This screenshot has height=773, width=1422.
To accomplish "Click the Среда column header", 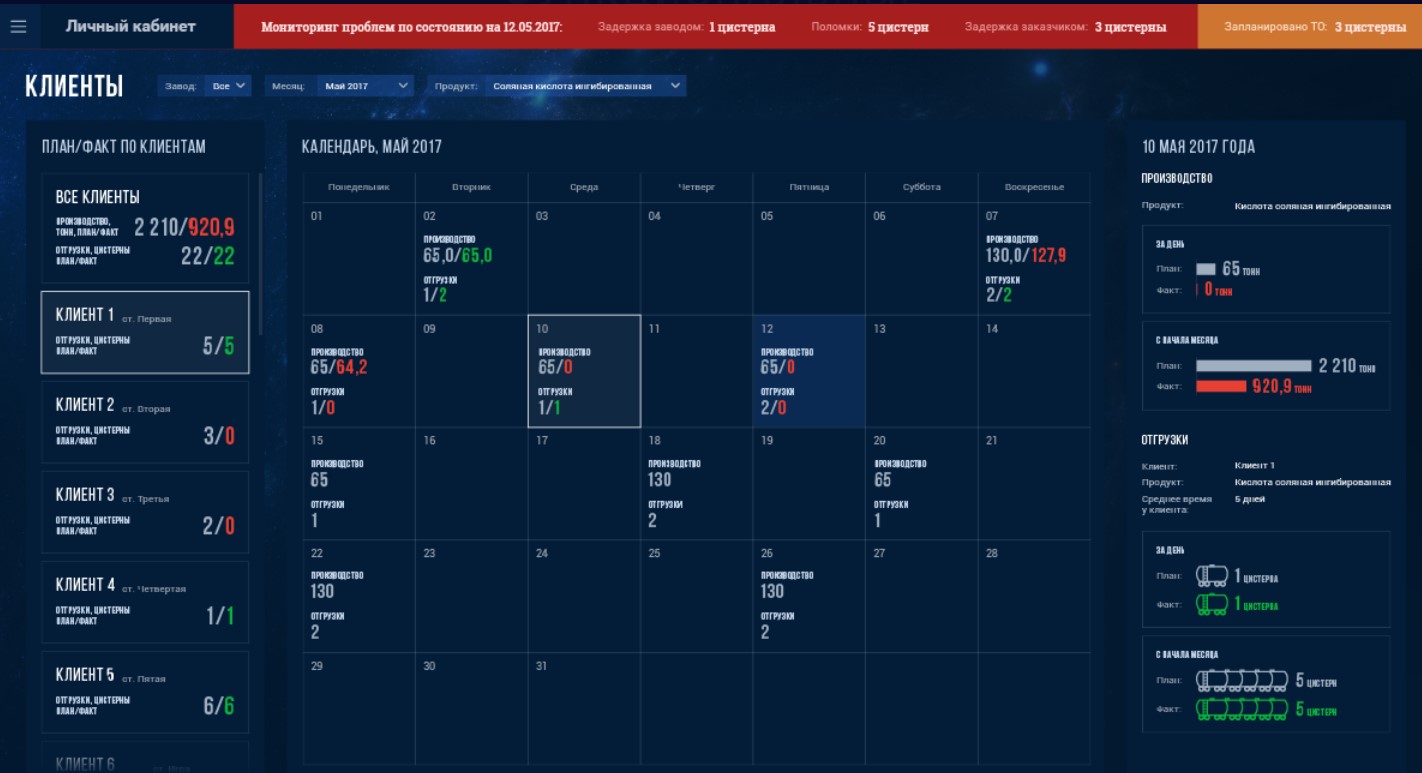I will click(x=584, y=187).
